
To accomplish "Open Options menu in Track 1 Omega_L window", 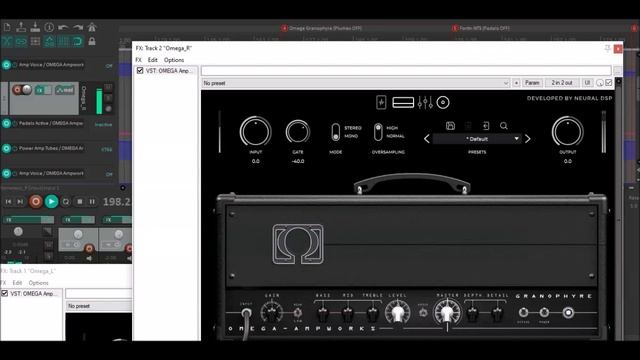I will [38, 283].
